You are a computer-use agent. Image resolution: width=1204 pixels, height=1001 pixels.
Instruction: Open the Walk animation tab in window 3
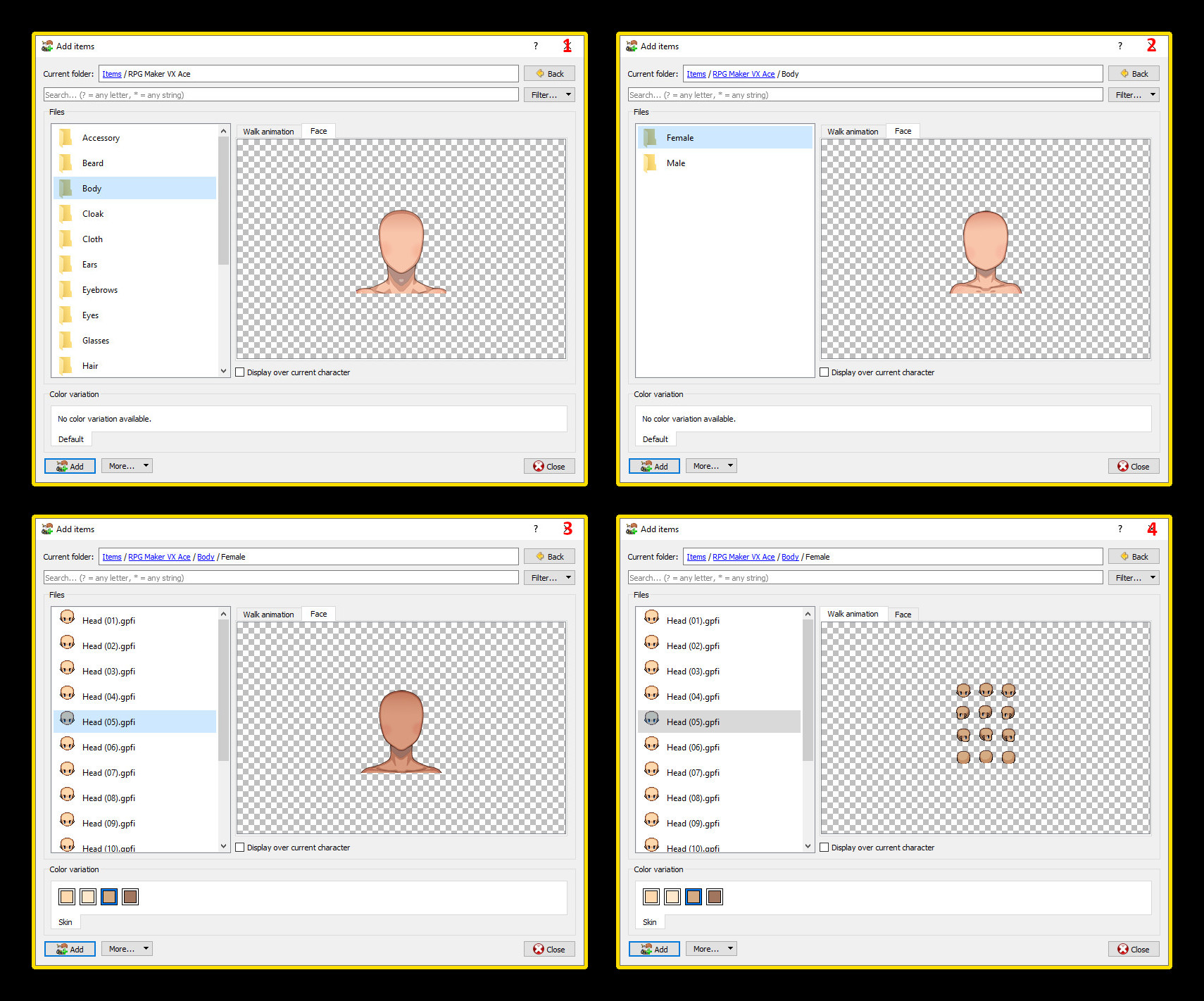(x=268, y=615)
